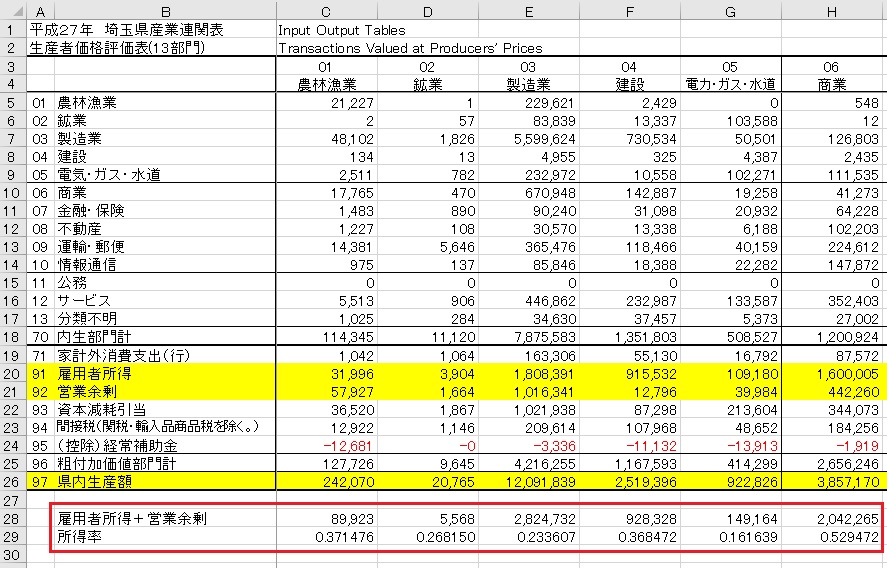
Task: Click cell value 2,042,265
Action: click(x=848, y=519)
